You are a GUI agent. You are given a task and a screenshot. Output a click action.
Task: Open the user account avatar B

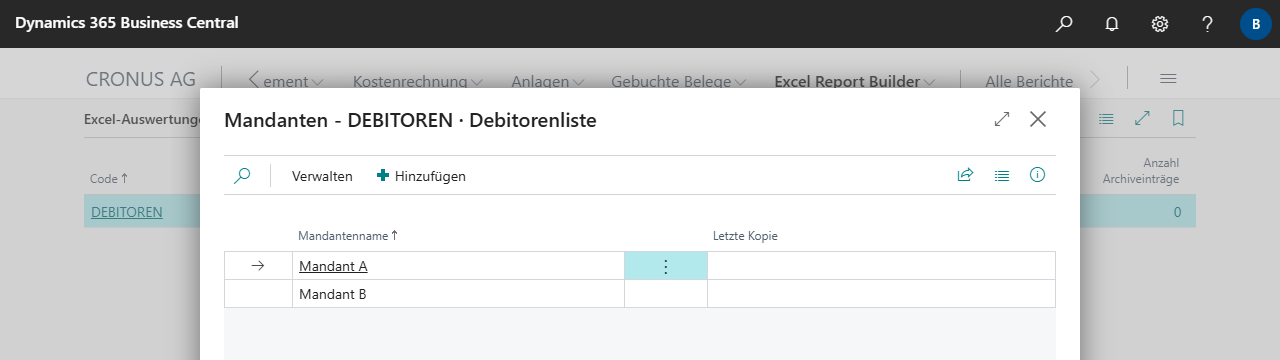1256,23
